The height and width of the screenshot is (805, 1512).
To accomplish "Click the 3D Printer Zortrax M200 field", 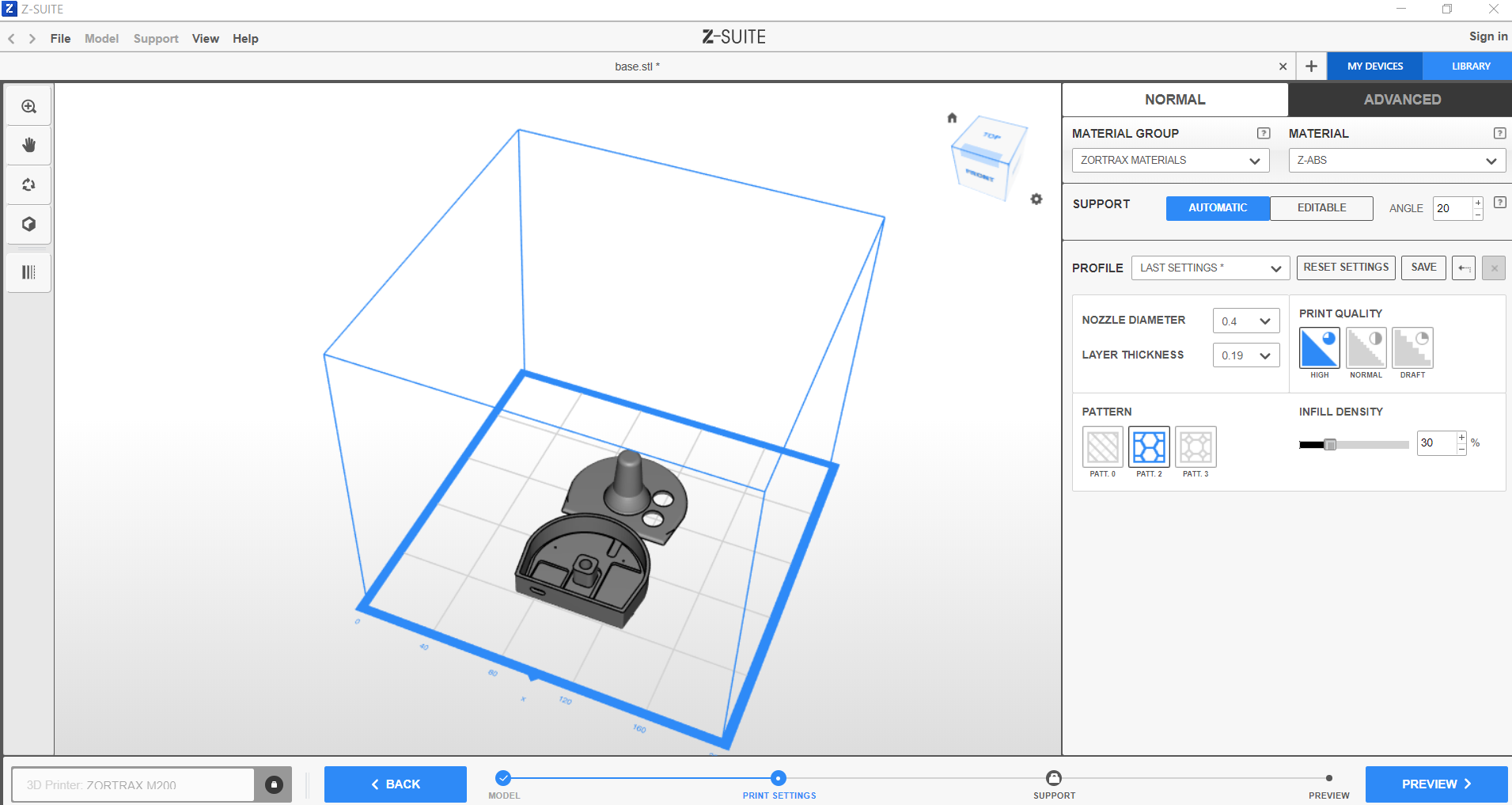I will click(x=133, y=784).
